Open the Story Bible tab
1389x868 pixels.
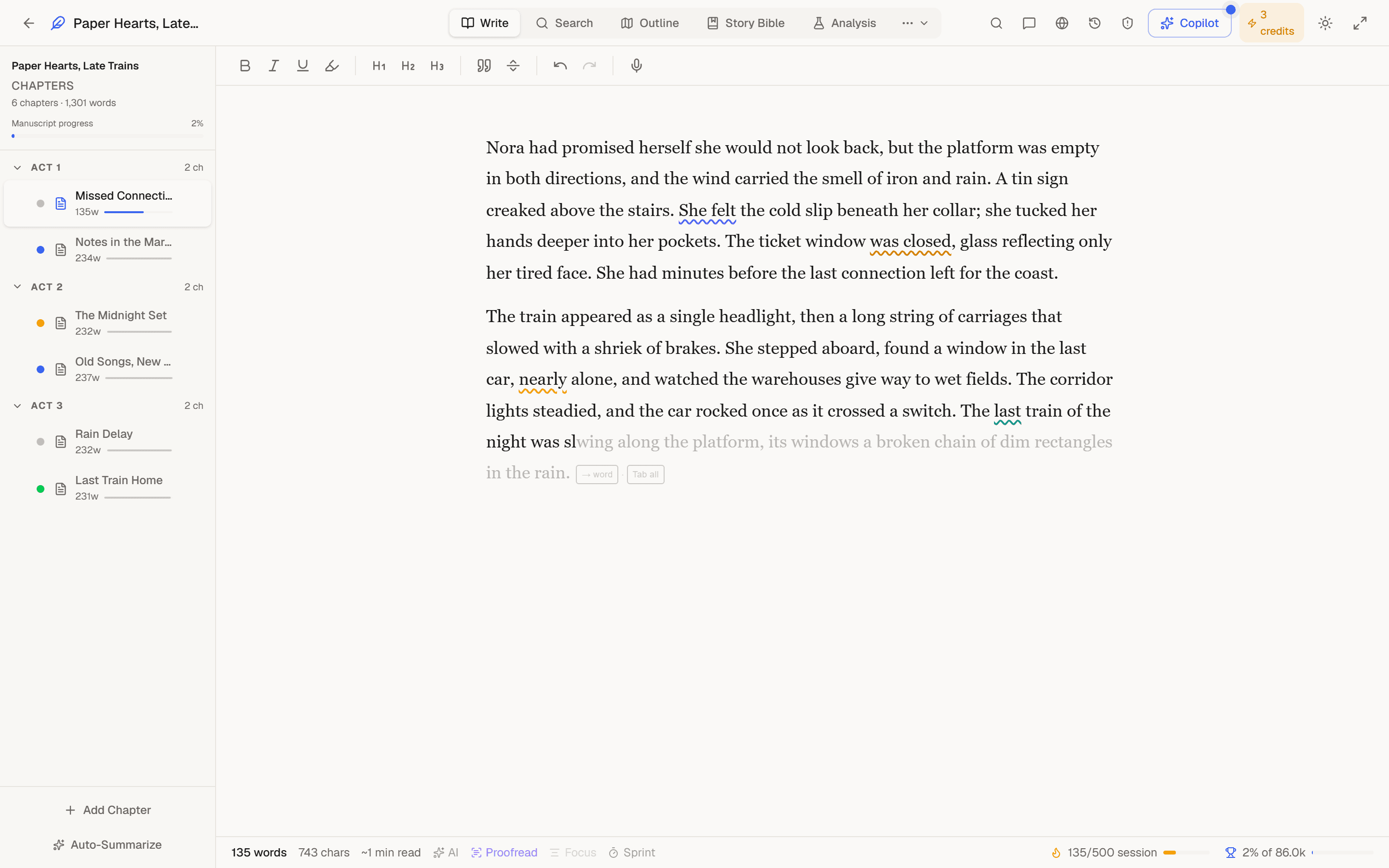[x=746, y=23]
